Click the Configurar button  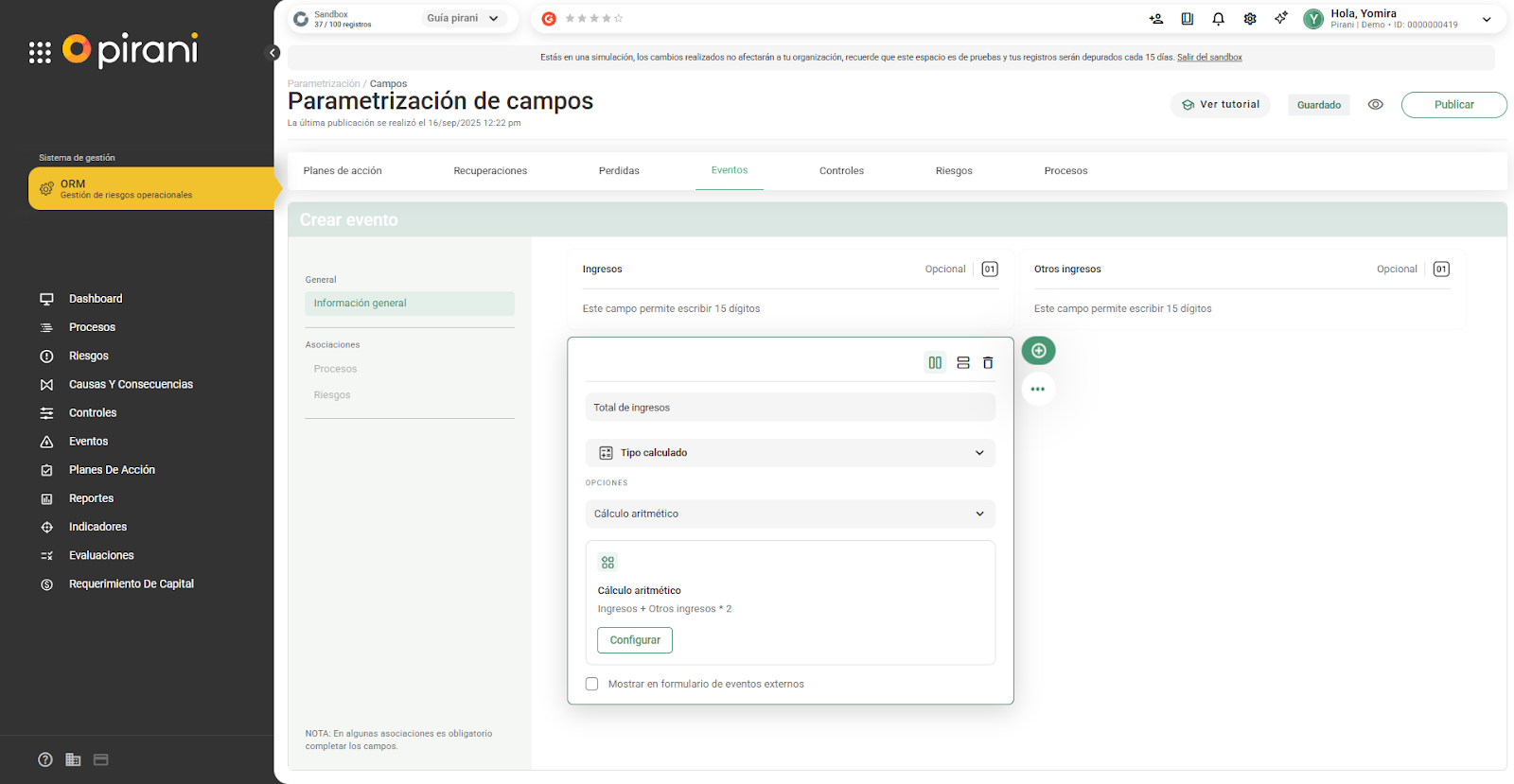tap(635, 640)
